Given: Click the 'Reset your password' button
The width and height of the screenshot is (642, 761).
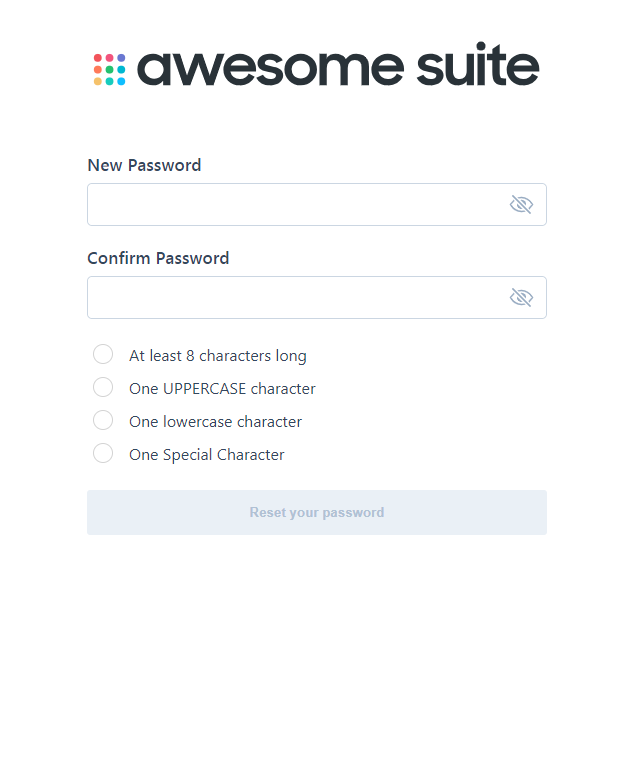Looking at the screenshot, I should point(317,513).
